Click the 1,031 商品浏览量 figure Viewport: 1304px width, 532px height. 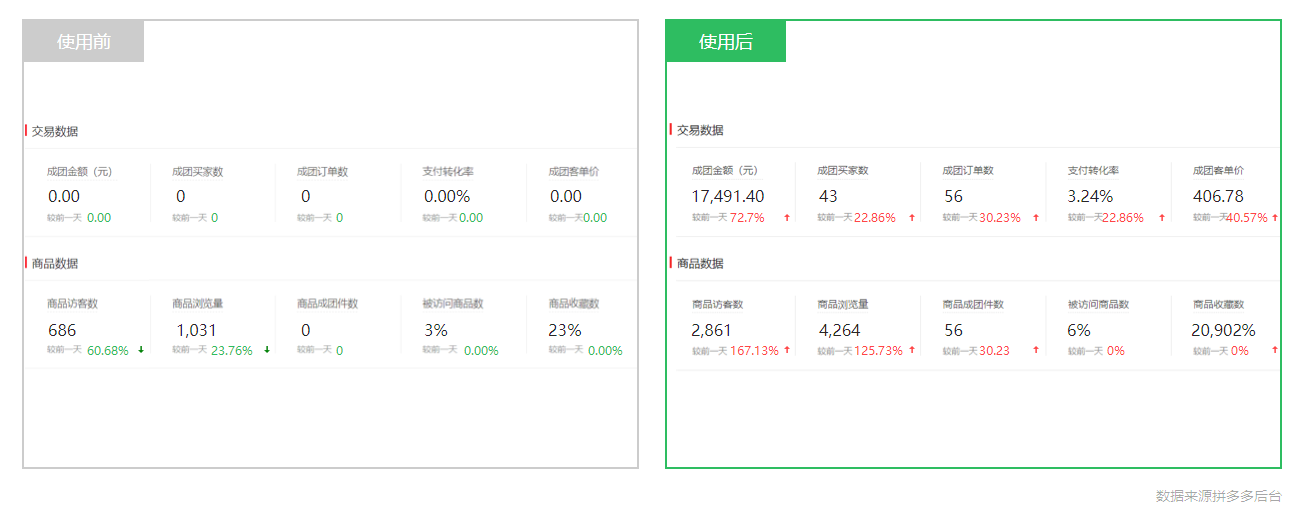pos(196,330)
